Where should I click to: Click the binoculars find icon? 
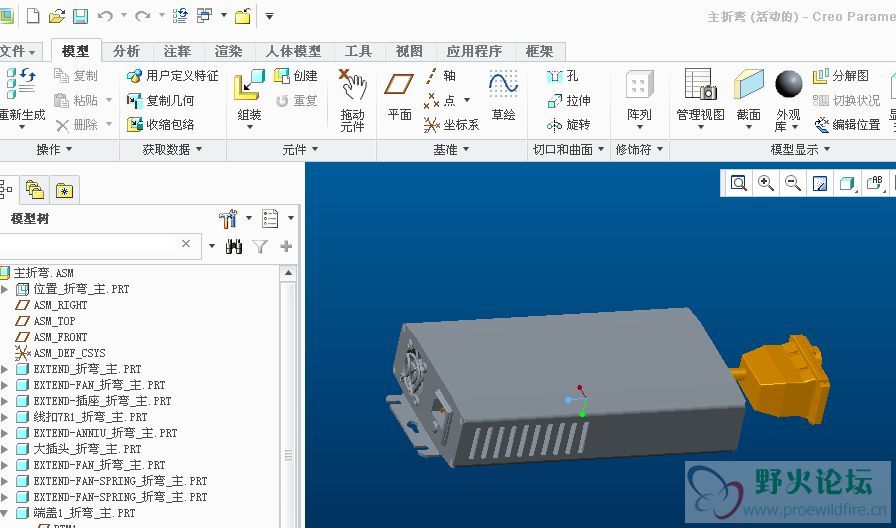(x=234, y=246)
